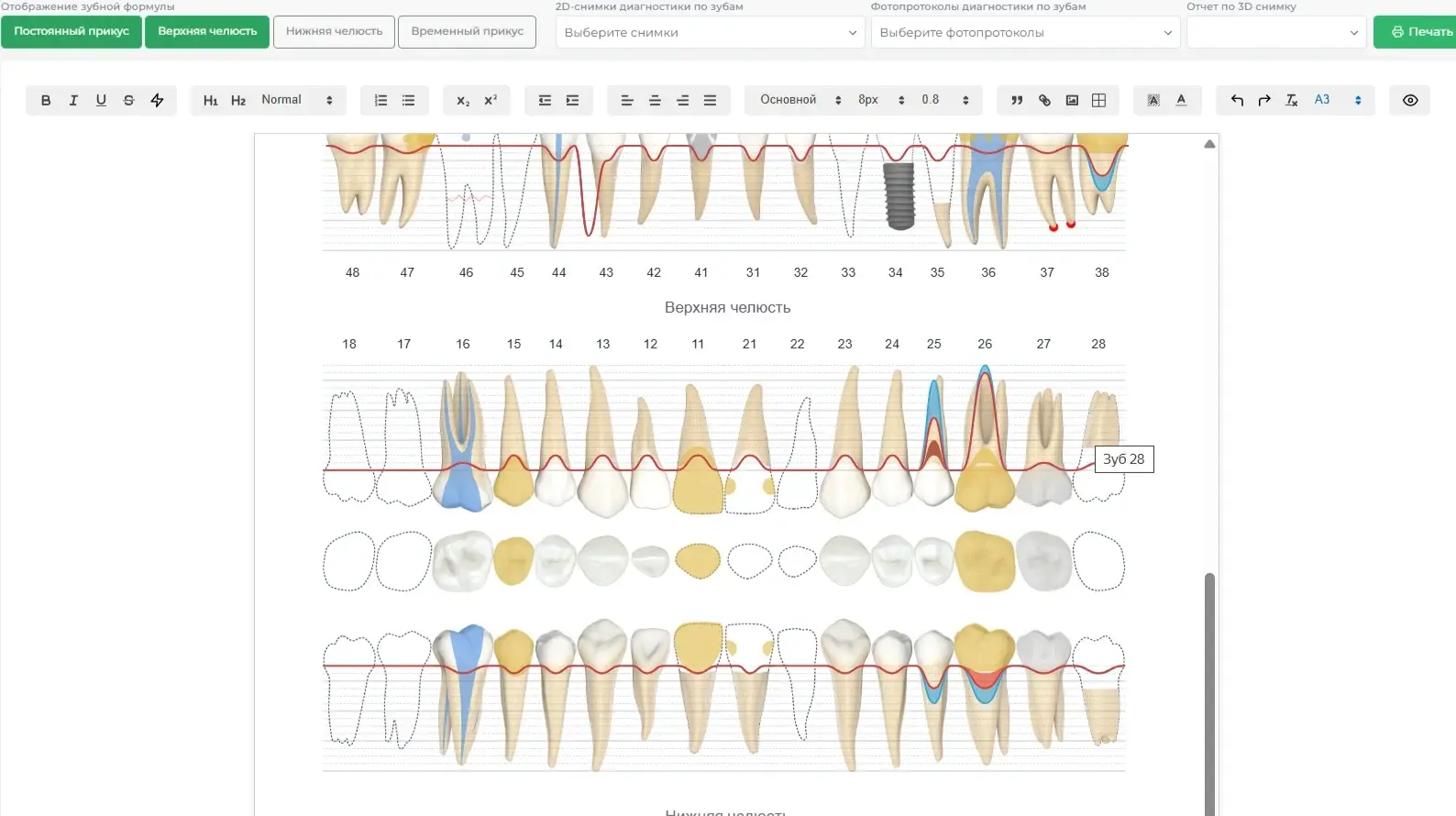Align text to the left
Image resolution: width=1456 pixels, height=816 pixels.
(x=627, y=100)
